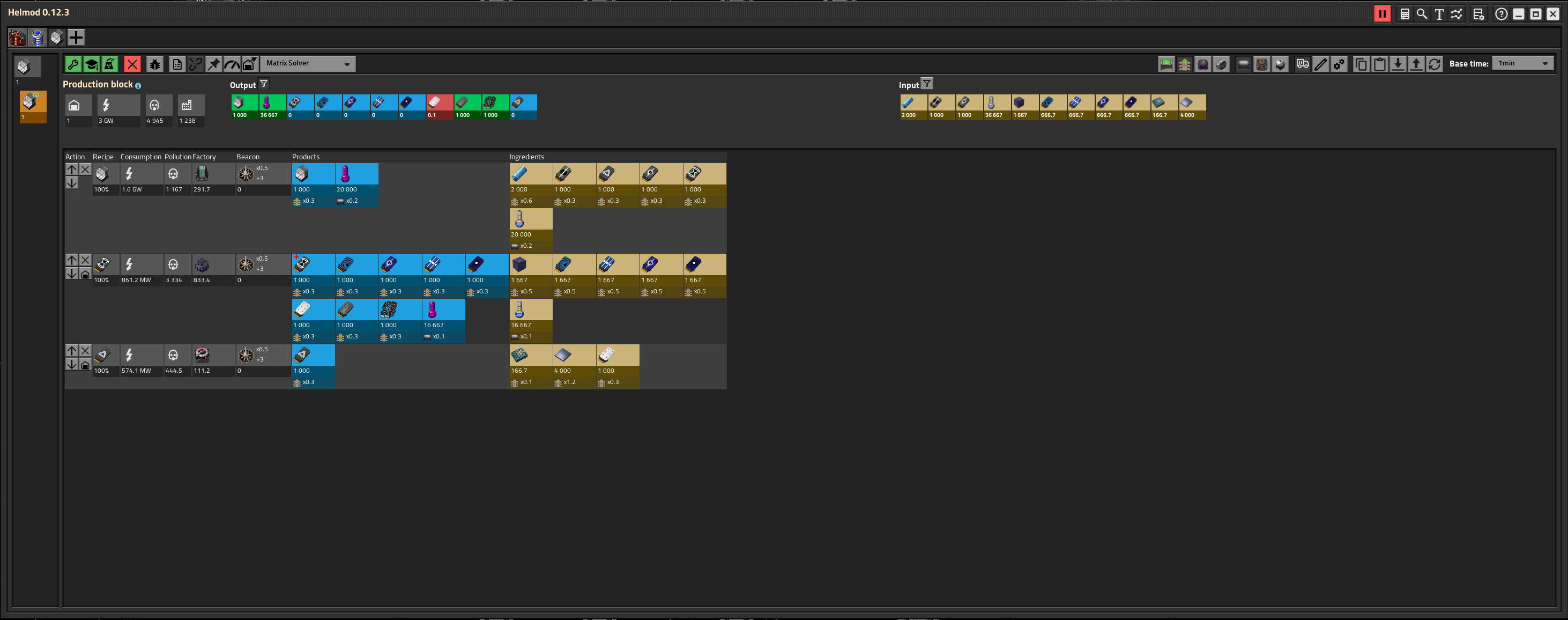Click the beacon icon in 574.1 MW row
This screenshot has height=620, width=1568.
[246, 355]
